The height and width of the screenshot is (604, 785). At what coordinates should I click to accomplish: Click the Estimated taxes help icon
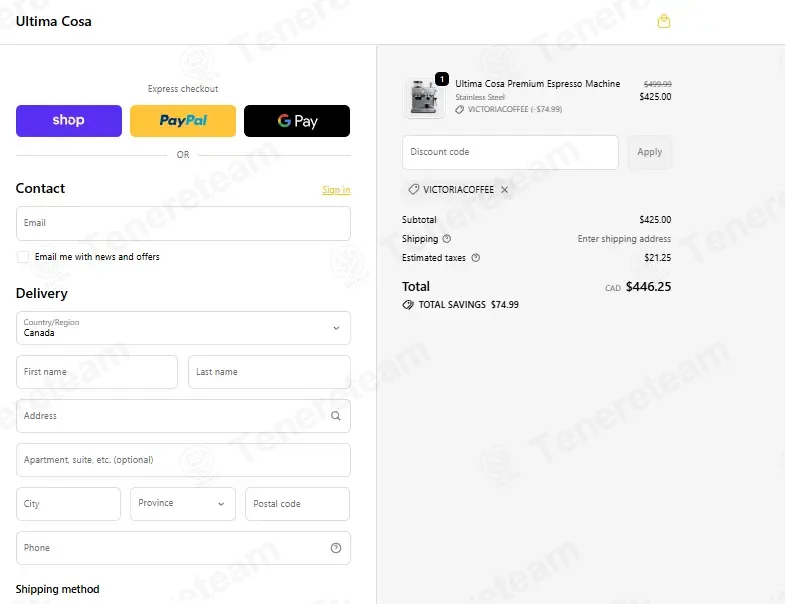[476, 258]
